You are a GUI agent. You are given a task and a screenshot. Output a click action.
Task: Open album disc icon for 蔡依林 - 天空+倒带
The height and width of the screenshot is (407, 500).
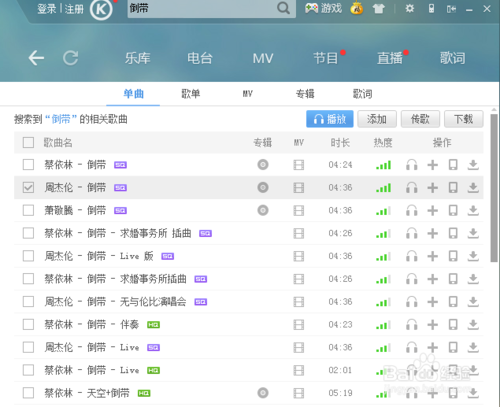click(263, 393)
